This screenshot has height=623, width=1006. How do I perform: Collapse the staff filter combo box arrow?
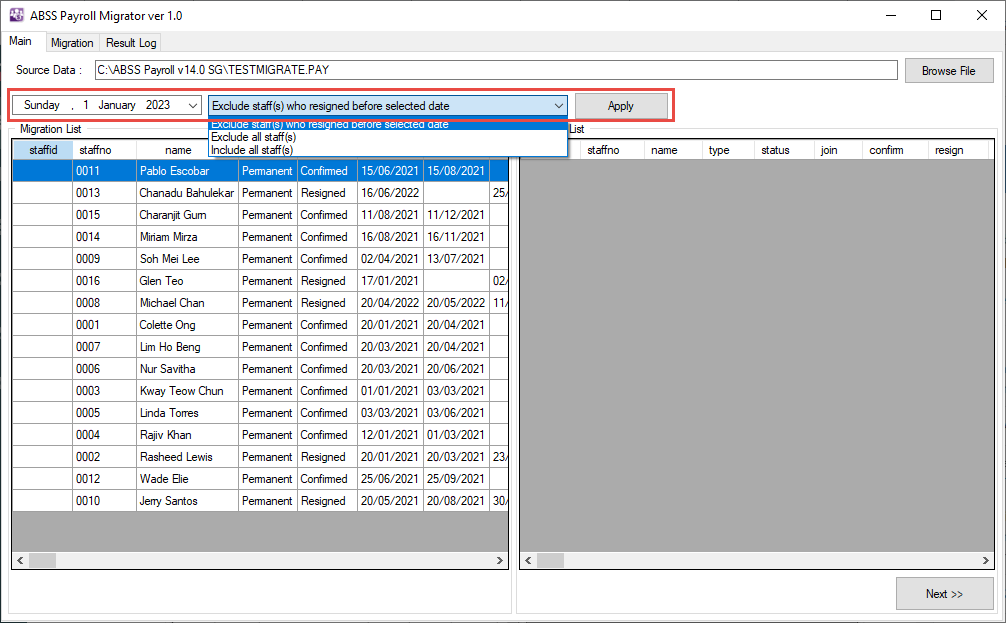559,106
